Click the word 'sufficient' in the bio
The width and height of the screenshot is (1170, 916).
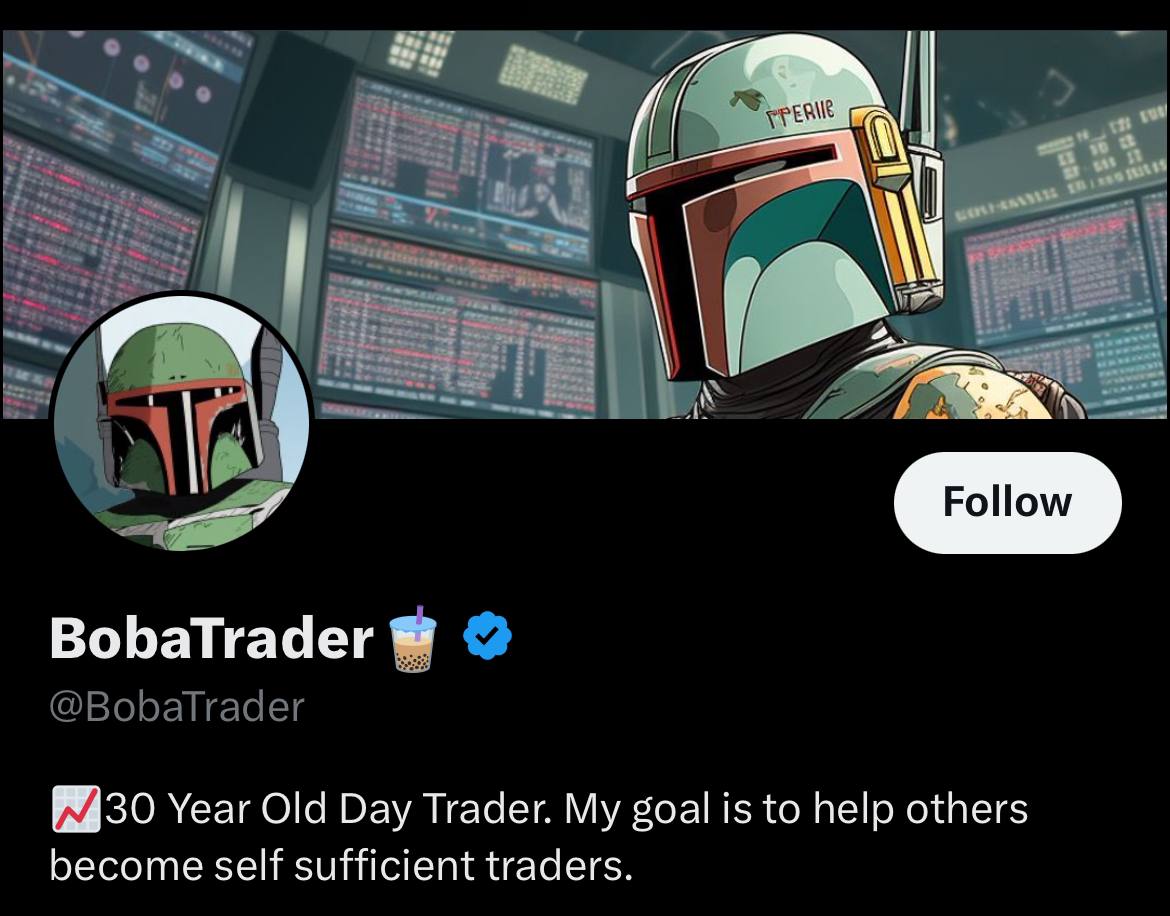[384, 865]
